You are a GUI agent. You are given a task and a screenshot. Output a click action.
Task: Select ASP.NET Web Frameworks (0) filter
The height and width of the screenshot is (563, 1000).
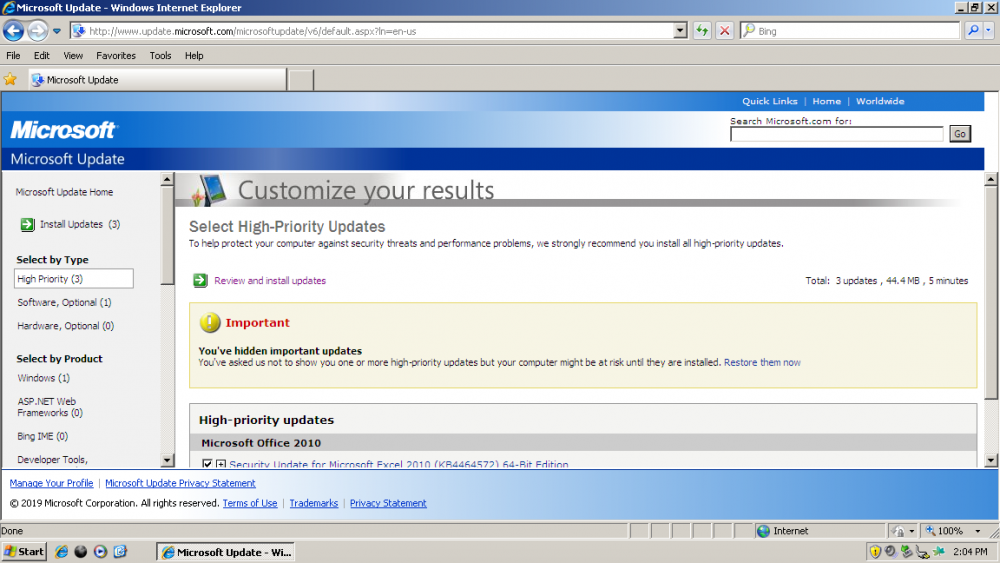coord(50,407)
